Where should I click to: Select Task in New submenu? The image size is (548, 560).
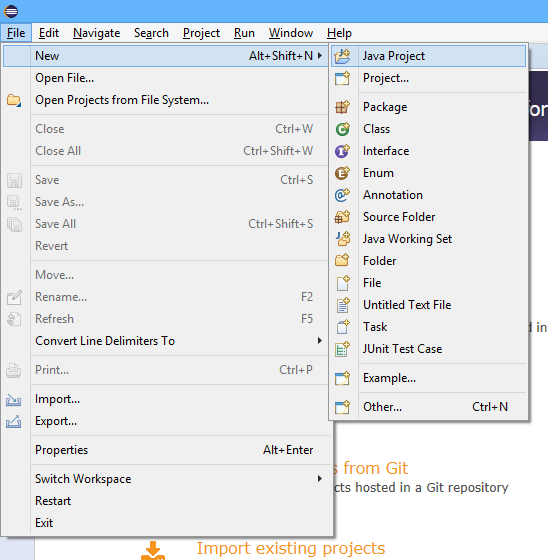tap(428, 327)
